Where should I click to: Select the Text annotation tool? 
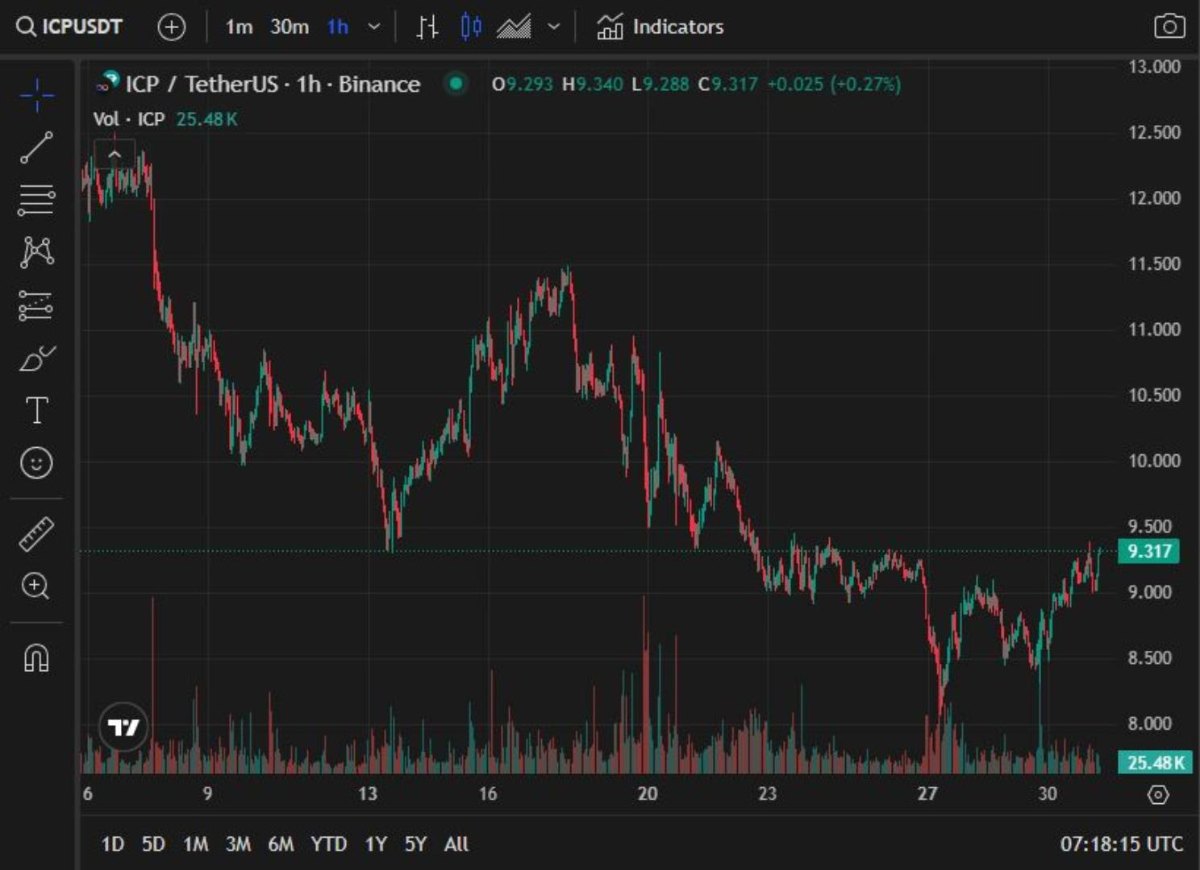tap(37, 410)
